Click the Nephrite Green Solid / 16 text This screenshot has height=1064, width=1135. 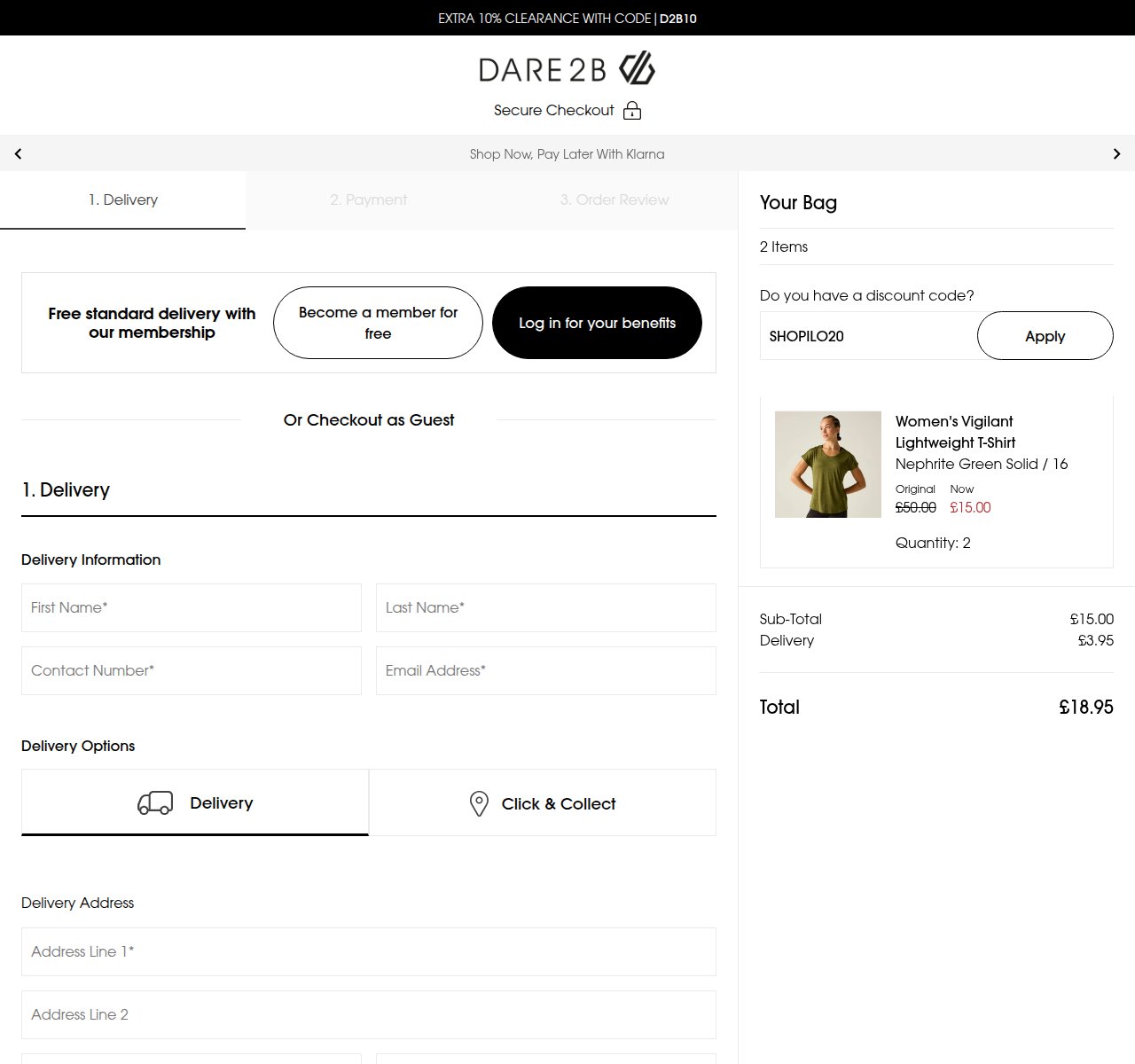click(x=982, y=464)
